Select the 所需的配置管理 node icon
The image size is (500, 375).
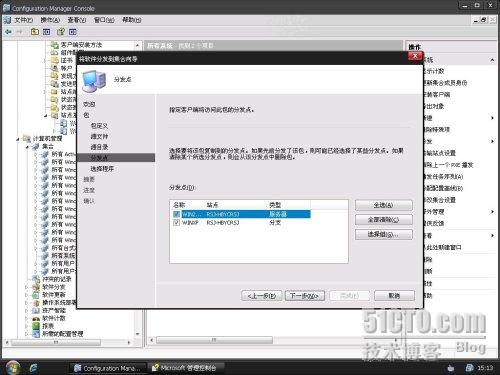pyautogui.click(x=36, y=334)
